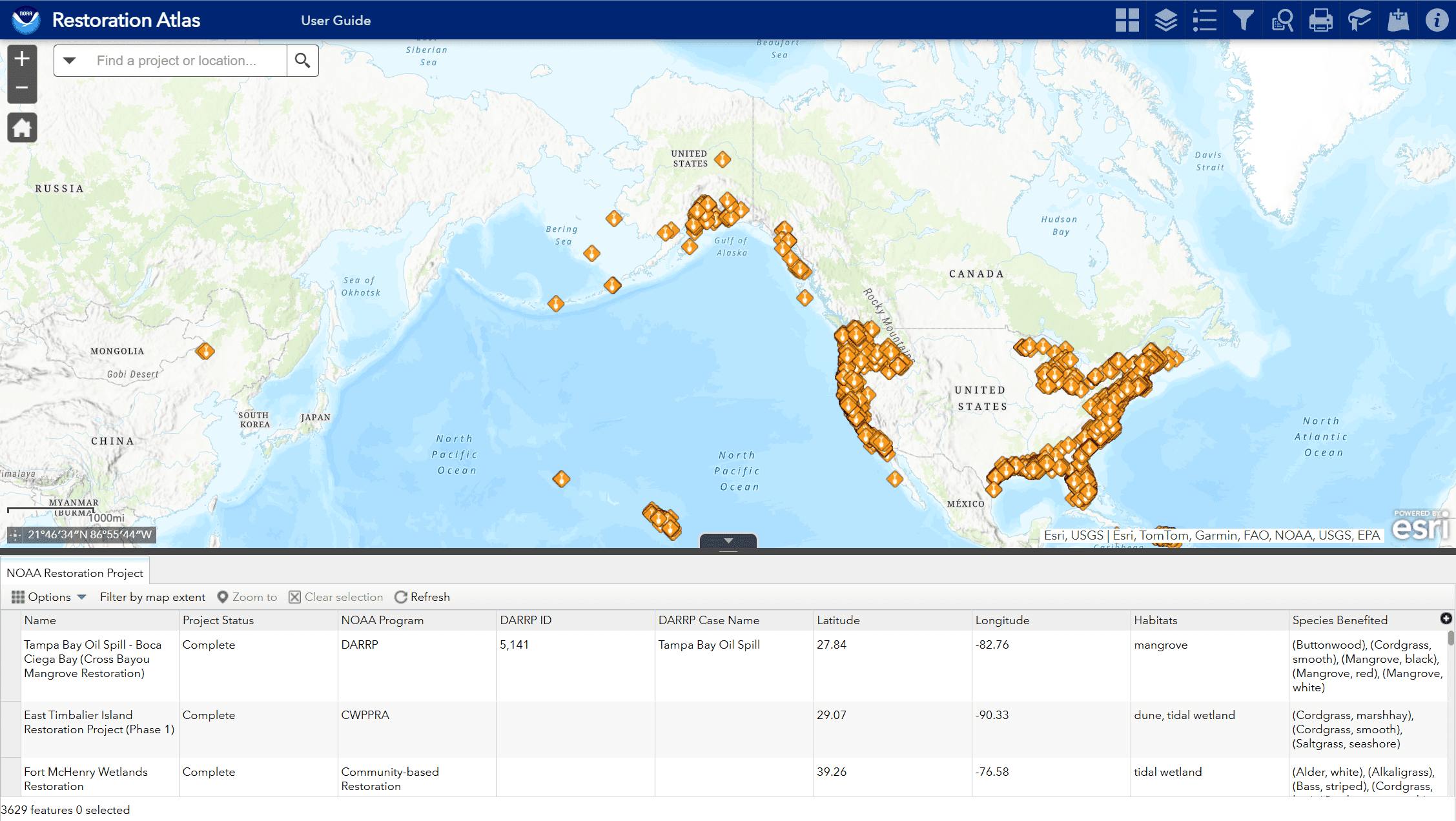1456x821 pixels.
Task: Open the info About icon
Action: tap(1437, 20)
